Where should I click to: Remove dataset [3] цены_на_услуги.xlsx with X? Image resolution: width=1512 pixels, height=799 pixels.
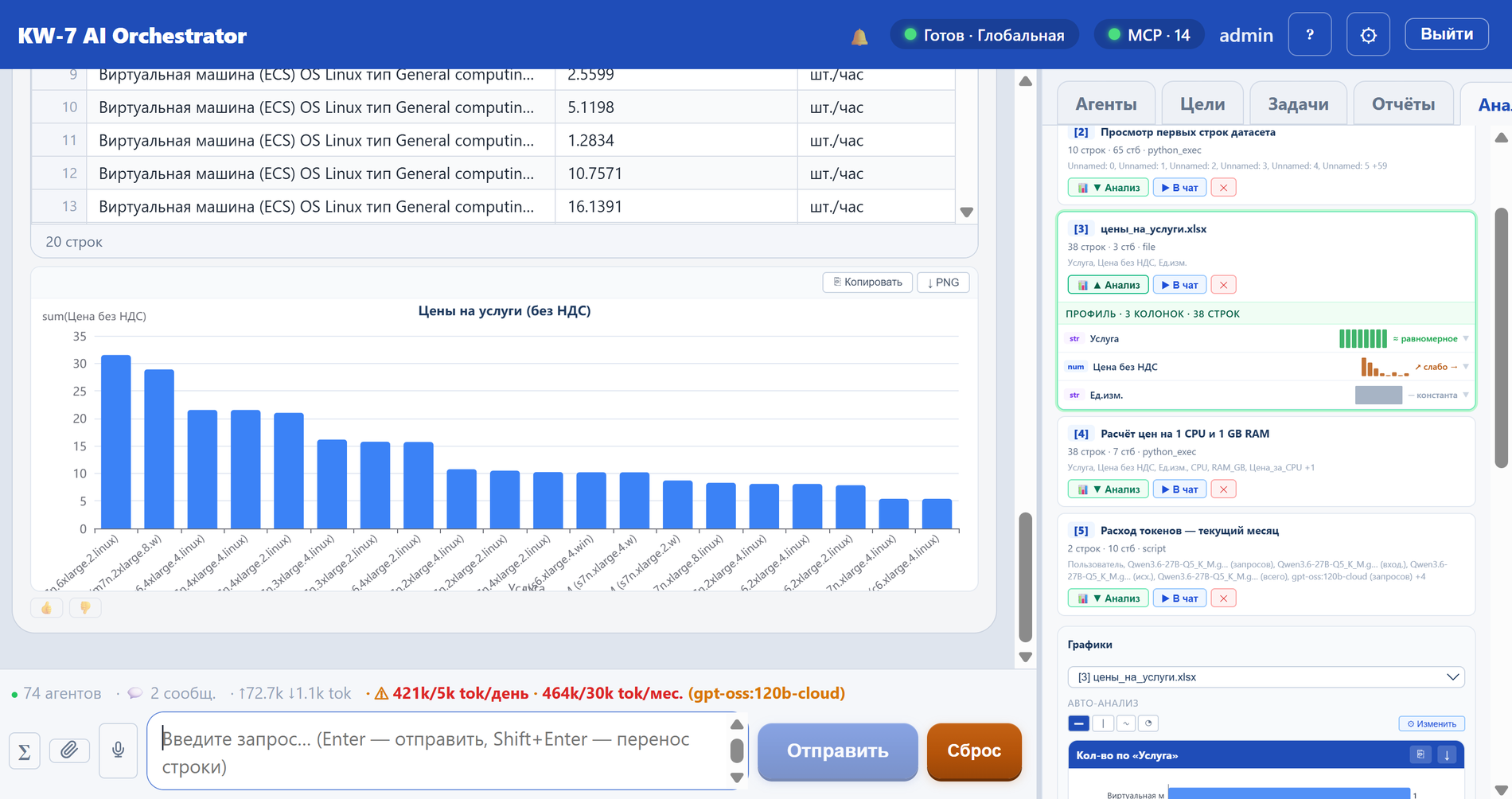pos(1223,285)
